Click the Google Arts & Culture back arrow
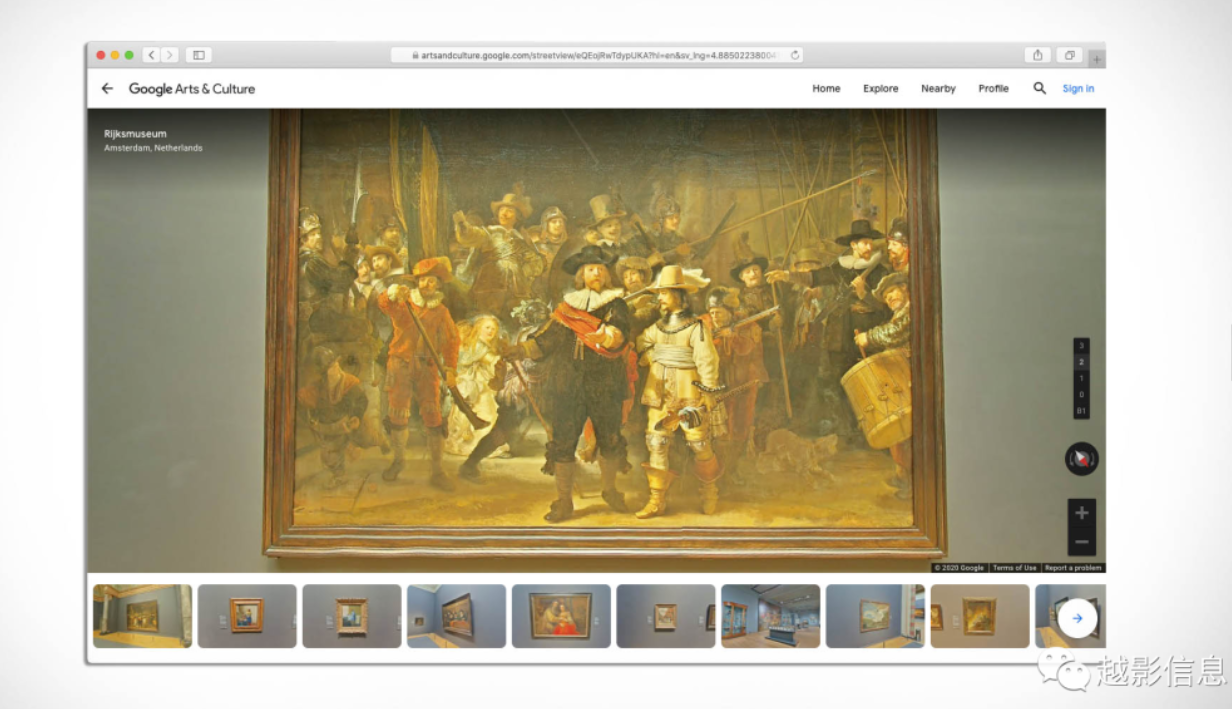The width and height of the screenshot is (1232, 709). click(107, 88)
